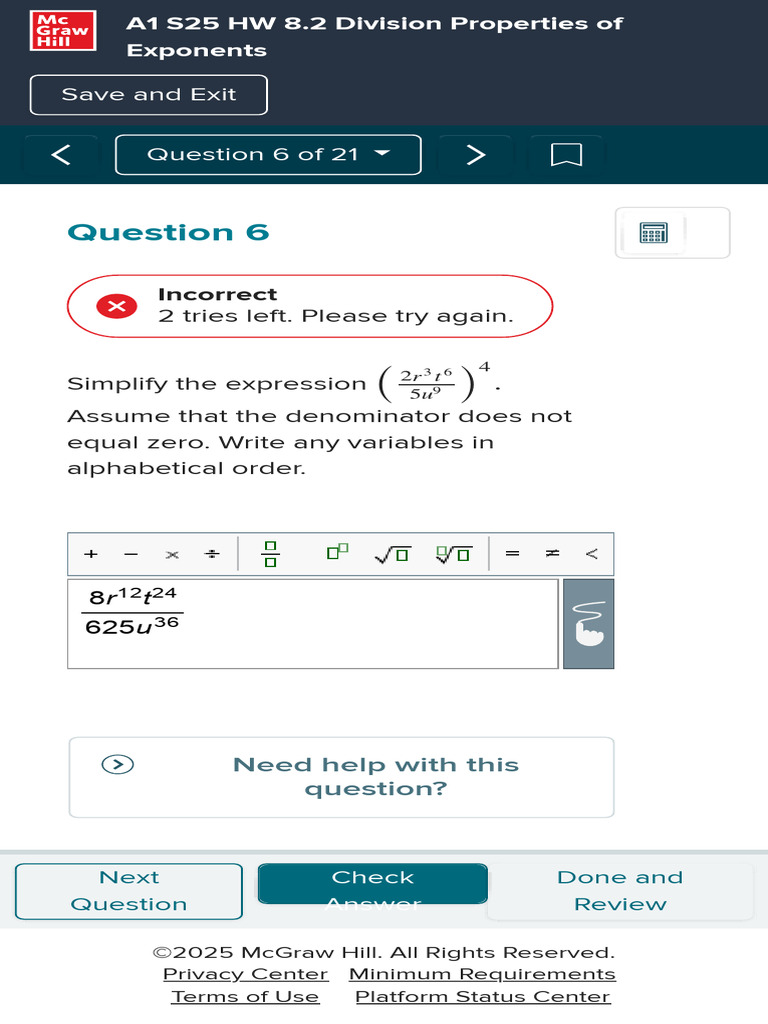The image size is (768, 1024).
Task: Open the Privacy Center link
Action: (245, 974)
